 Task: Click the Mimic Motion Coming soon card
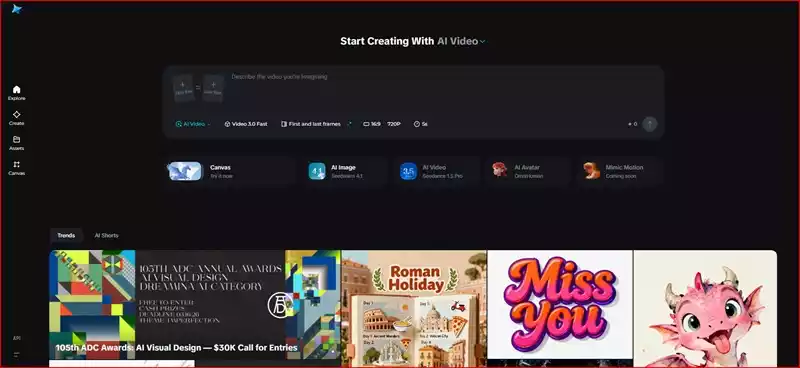[620, 171]
